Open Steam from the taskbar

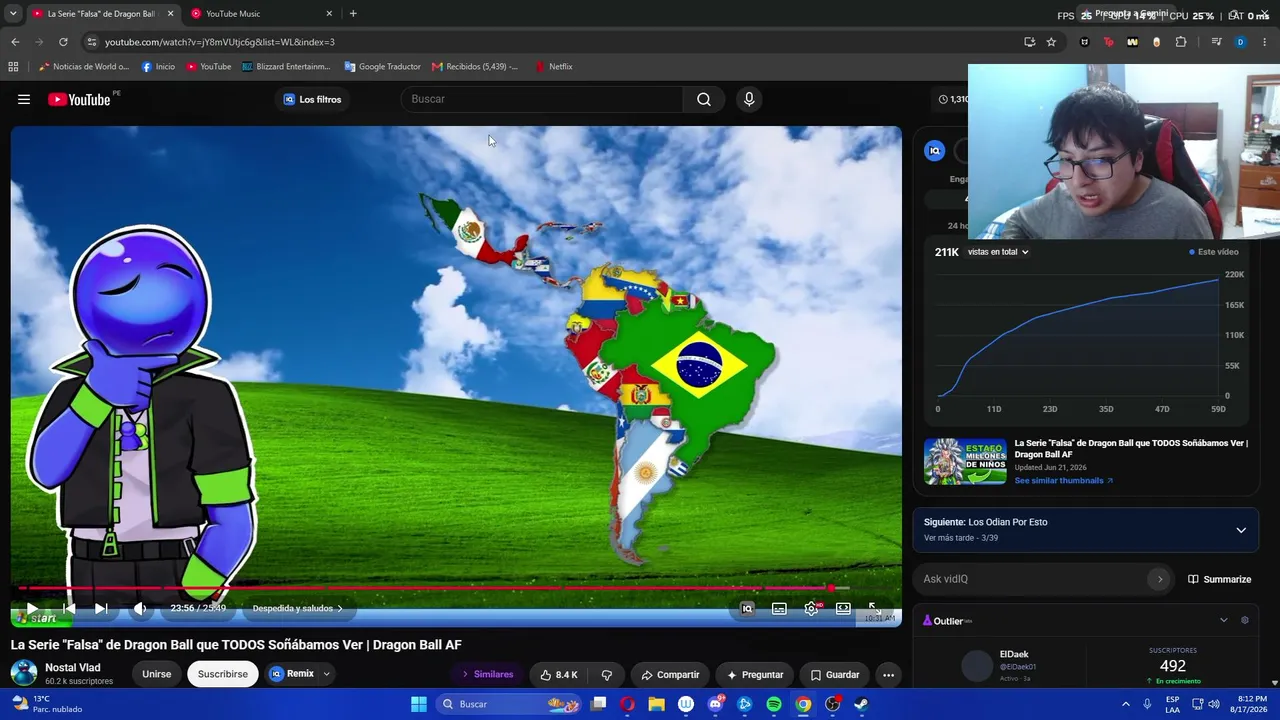[861, 704]
